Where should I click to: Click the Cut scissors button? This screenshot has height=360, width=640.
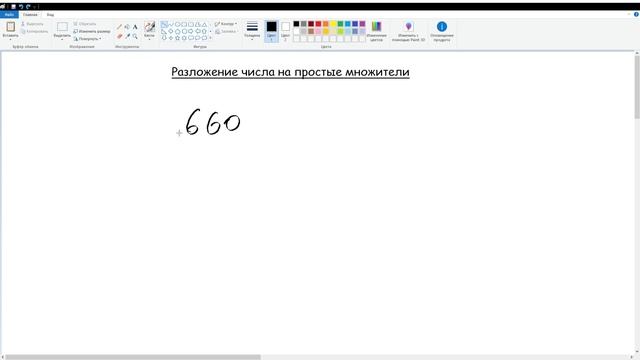pos(32,24)
